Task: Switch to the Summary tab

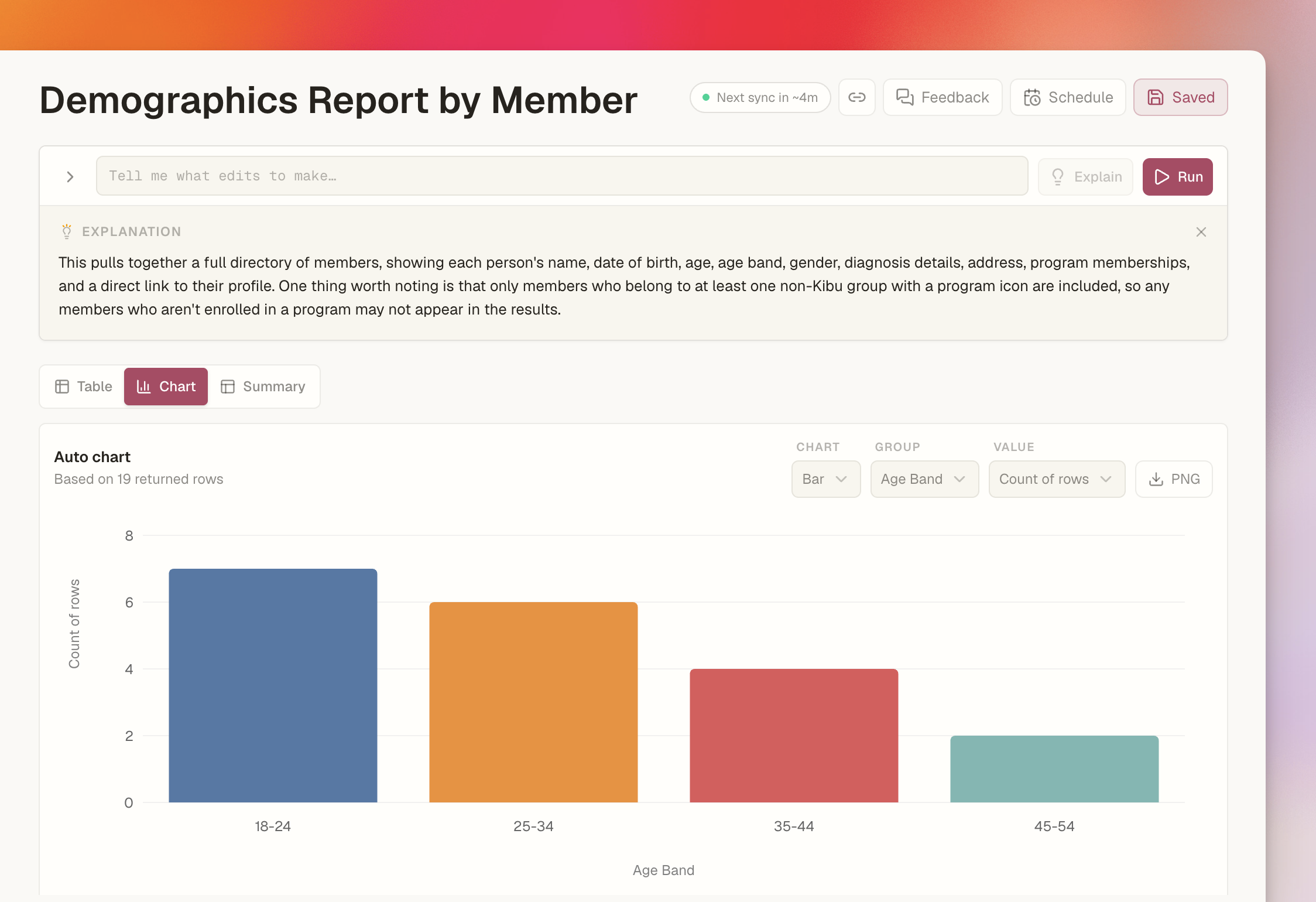Action: click(263, 387)
